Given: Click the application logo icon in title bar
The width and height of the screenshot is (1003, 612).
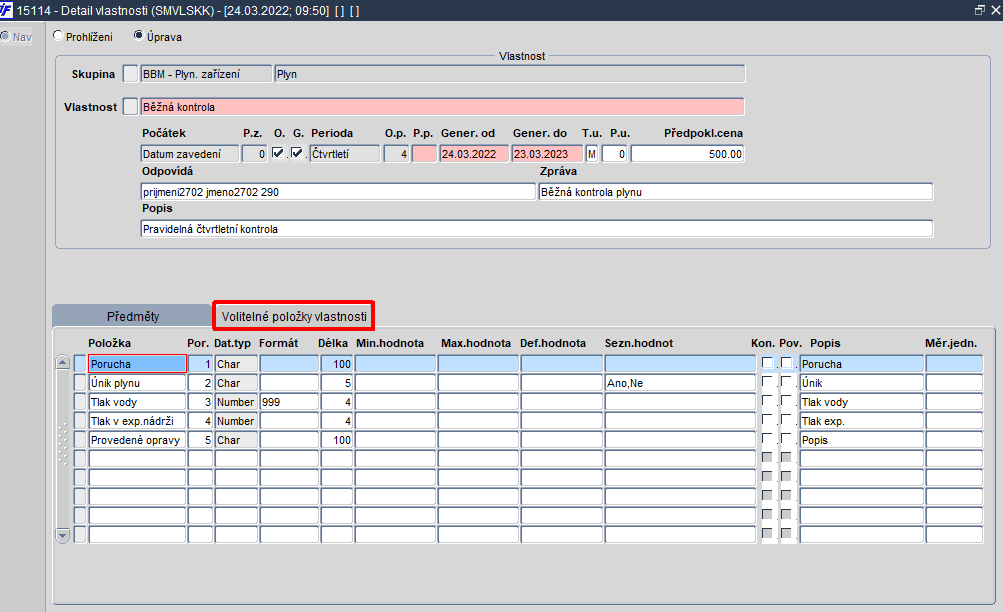Looking at the screenshot, I should 6,10.
